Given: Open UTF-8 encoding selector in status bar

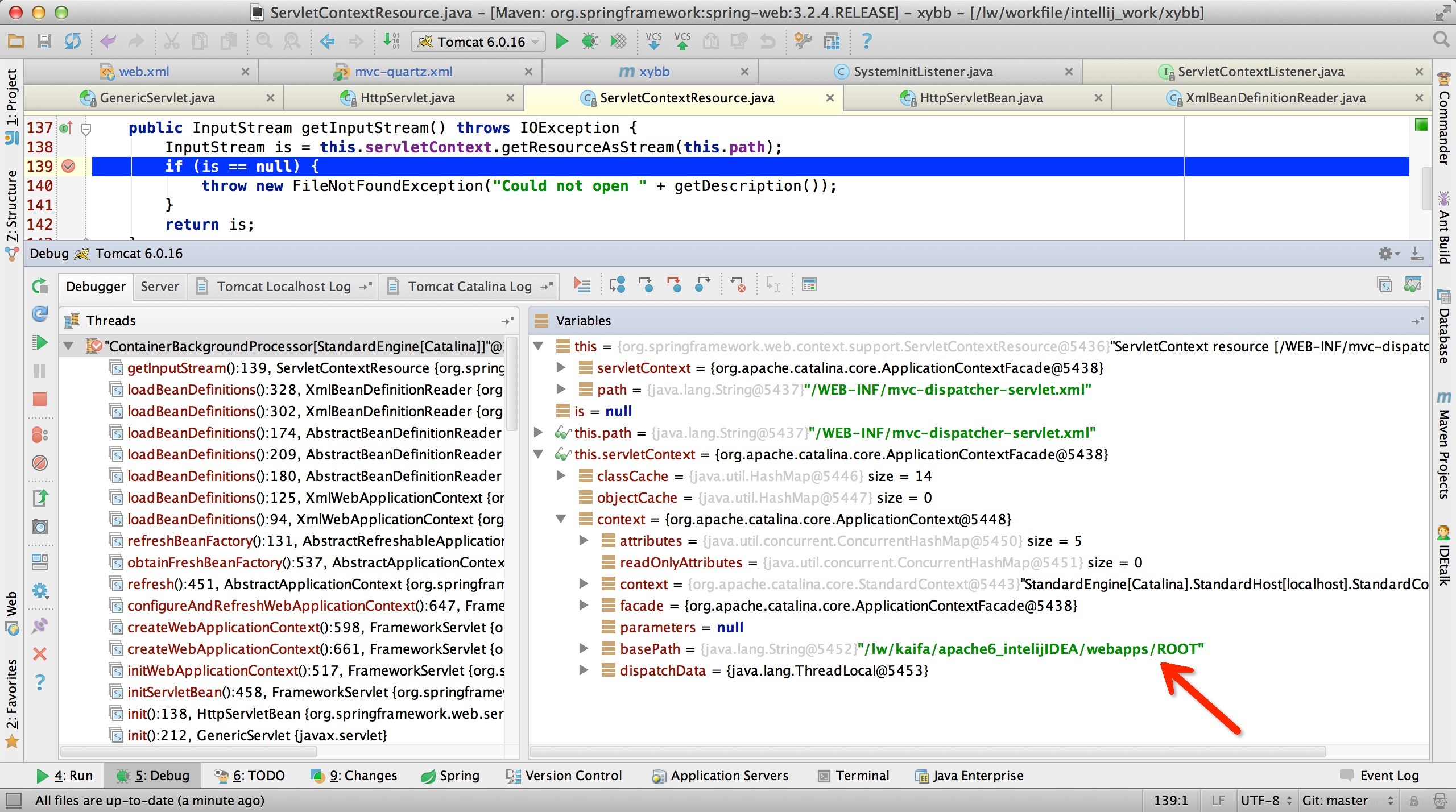Looking at the screenshot, I should tap(1266, 801).
